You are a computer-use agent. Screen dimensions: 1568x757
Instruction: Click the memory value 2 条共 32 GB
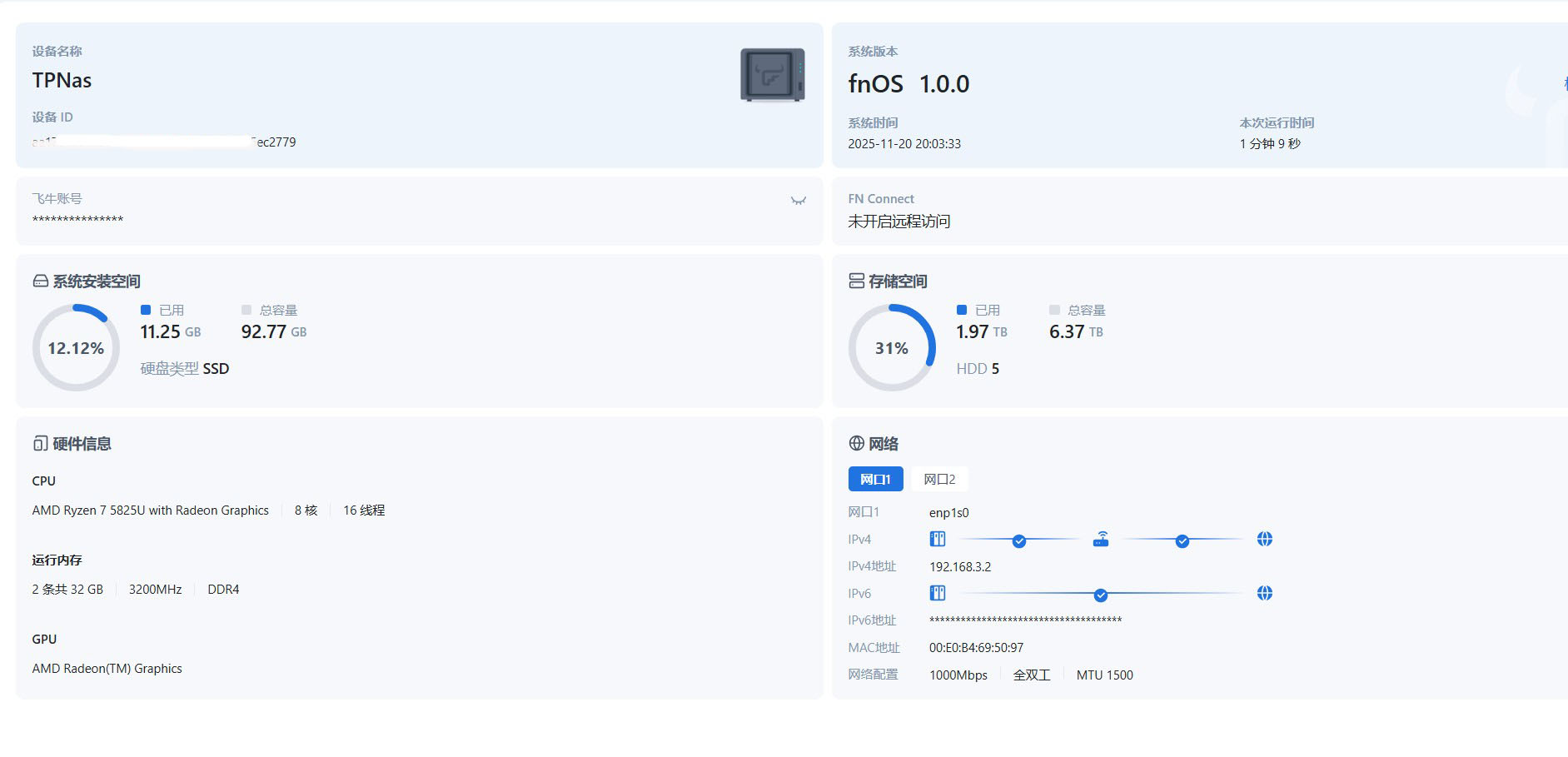click(67, 590)
